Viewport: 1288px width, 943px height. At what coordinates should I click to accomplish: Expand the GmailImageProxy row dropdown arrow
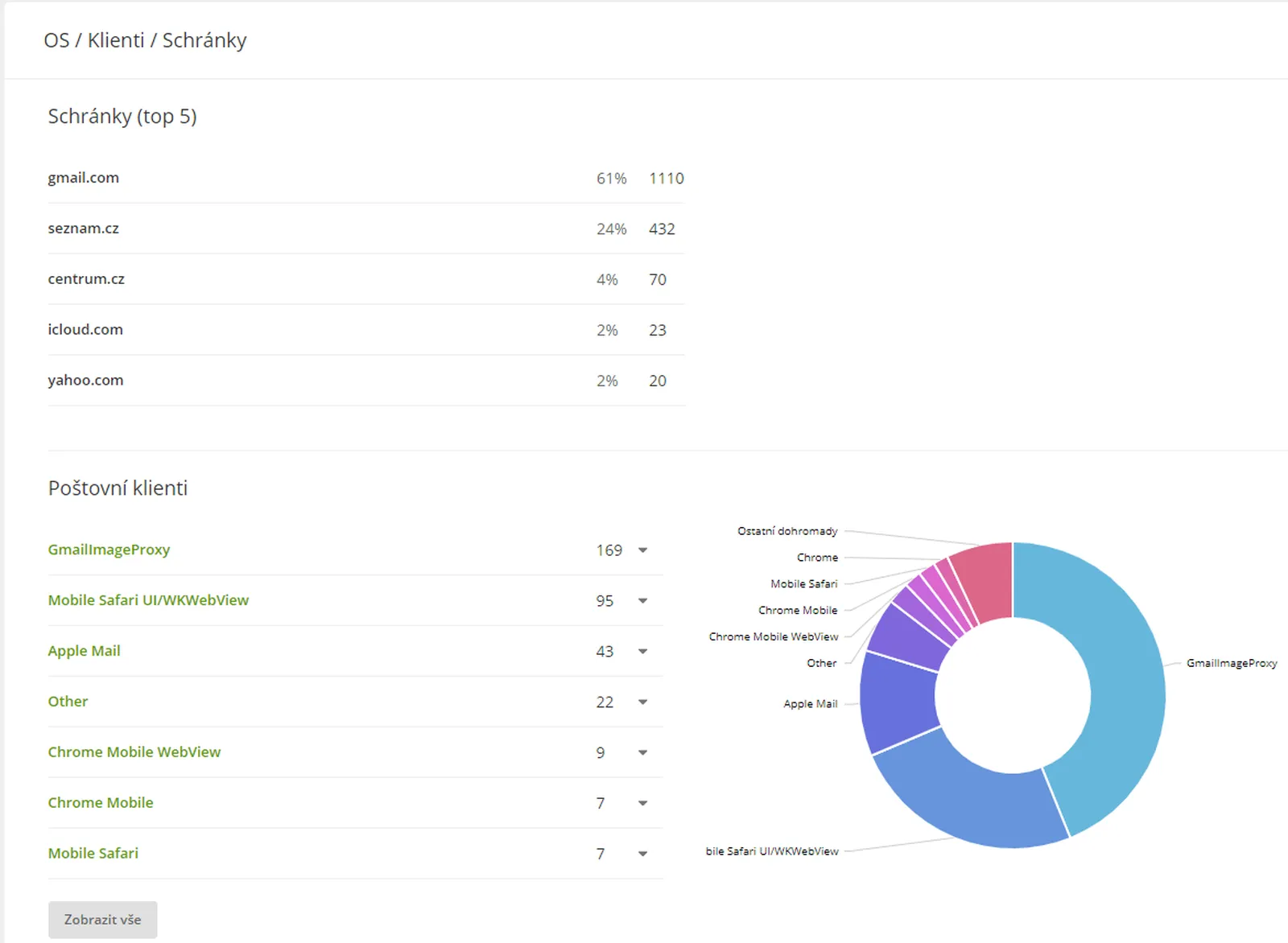click(642, 550)
